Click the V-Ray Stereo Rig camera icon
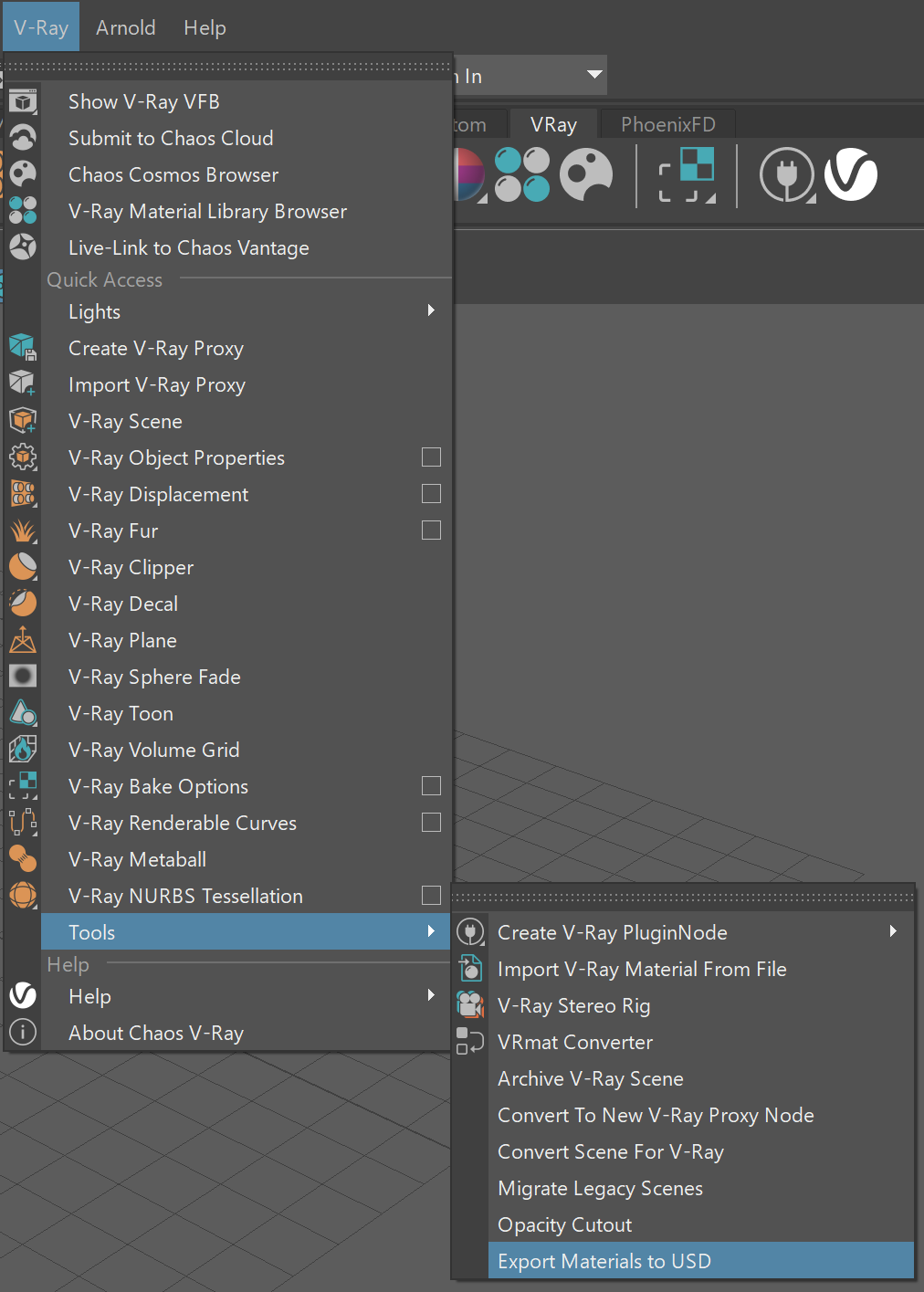This screenshot has height=1292, width=924. [470, 1005]
